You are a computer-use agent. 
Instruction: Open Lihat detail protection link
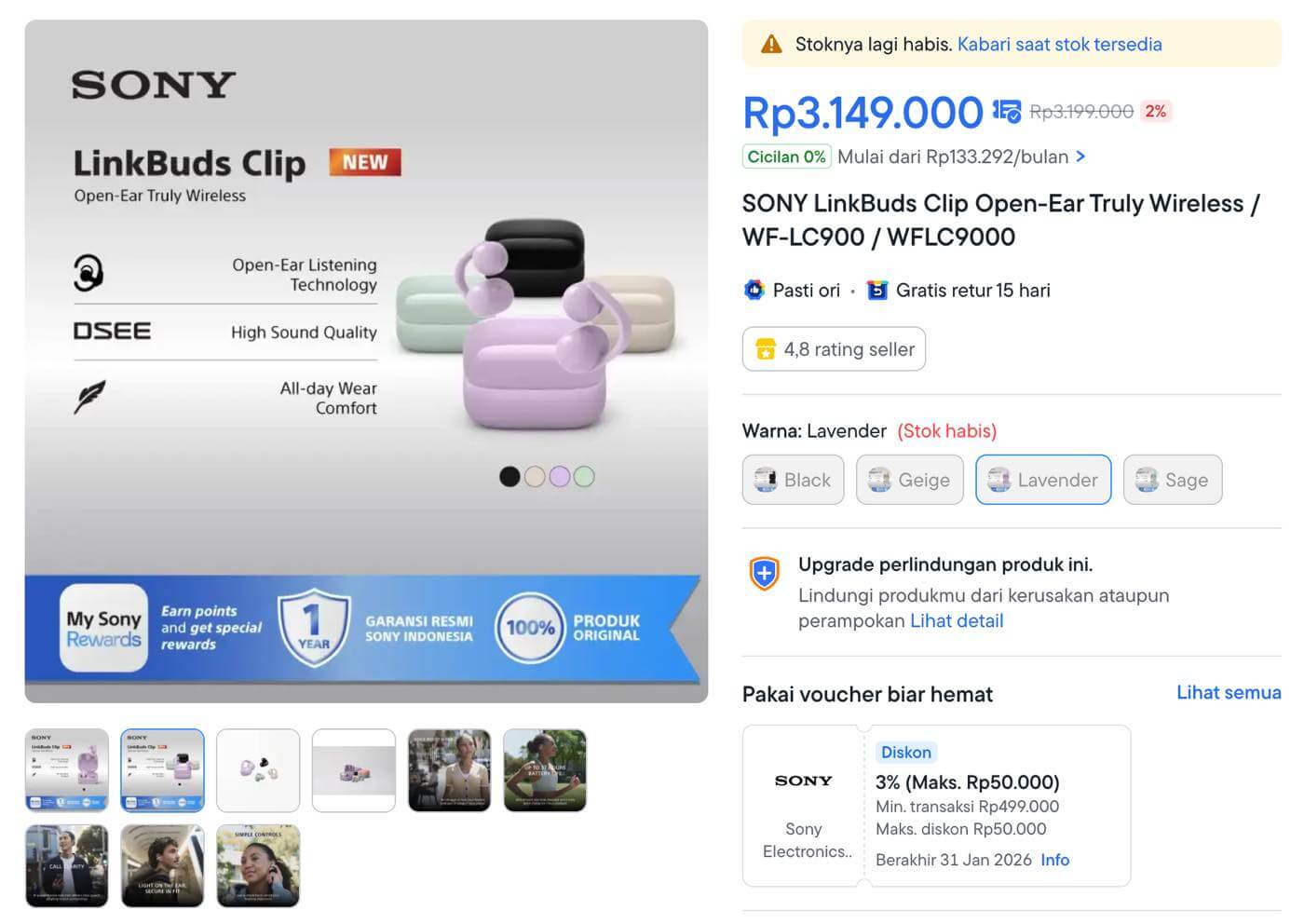(957, 621)
